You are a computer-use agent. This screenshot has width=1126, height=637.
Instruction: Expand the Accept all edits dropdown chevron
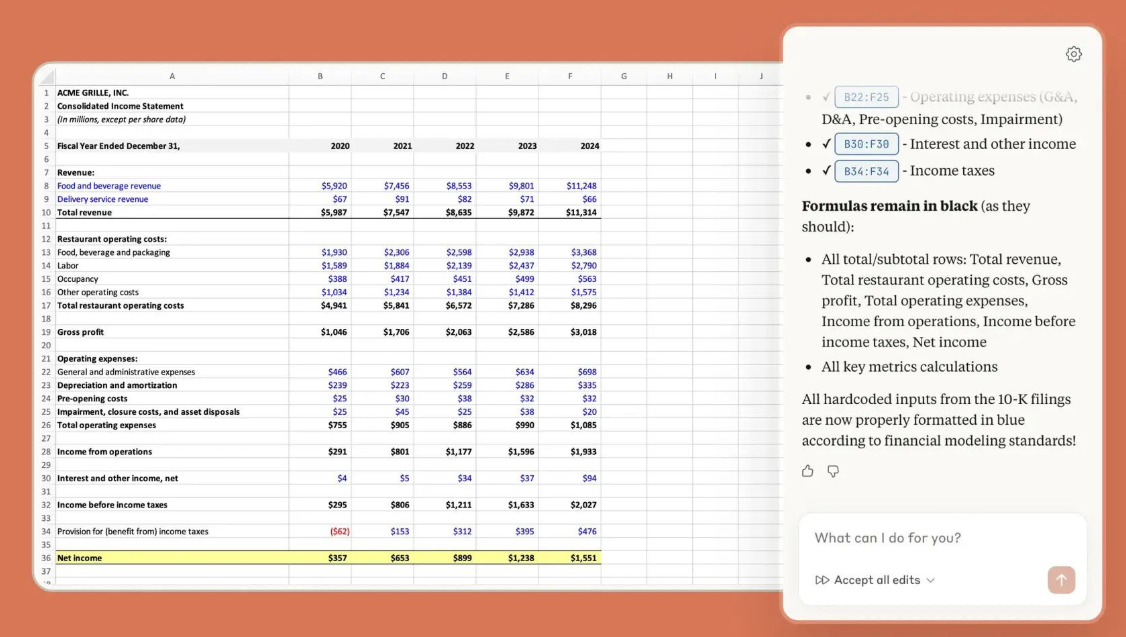931,580
